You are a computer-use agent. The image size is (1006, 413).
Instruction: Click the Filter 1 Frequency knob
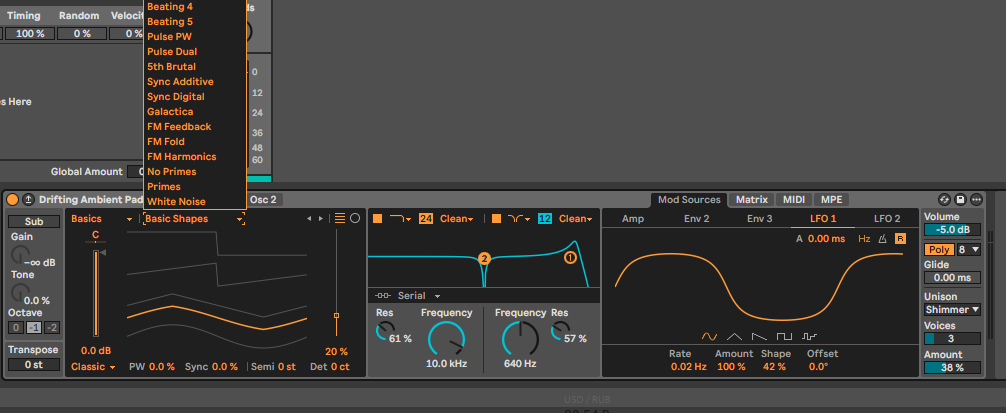tap(447, 340)
